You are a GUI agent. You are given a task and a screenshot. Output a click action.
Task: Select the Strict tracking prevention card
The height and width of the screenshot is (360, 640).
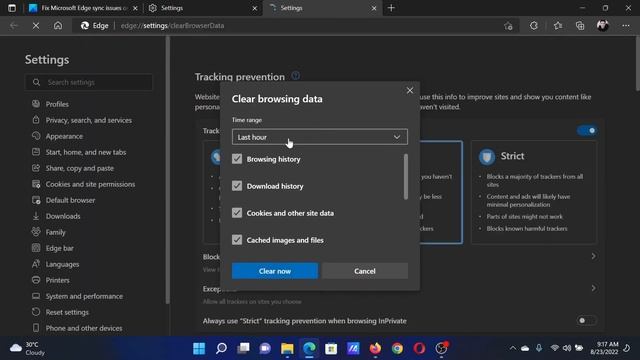pos(534,192)
